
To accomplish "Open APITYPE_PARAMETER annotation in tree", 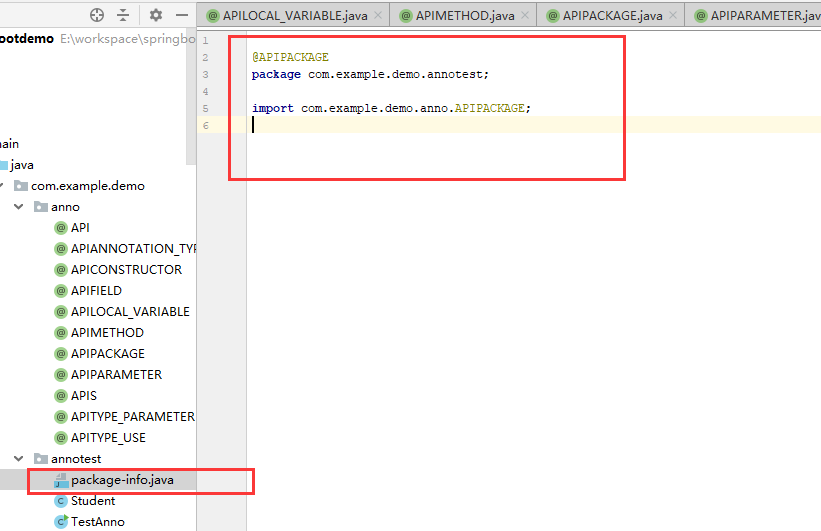I will (x=133, y=416).
